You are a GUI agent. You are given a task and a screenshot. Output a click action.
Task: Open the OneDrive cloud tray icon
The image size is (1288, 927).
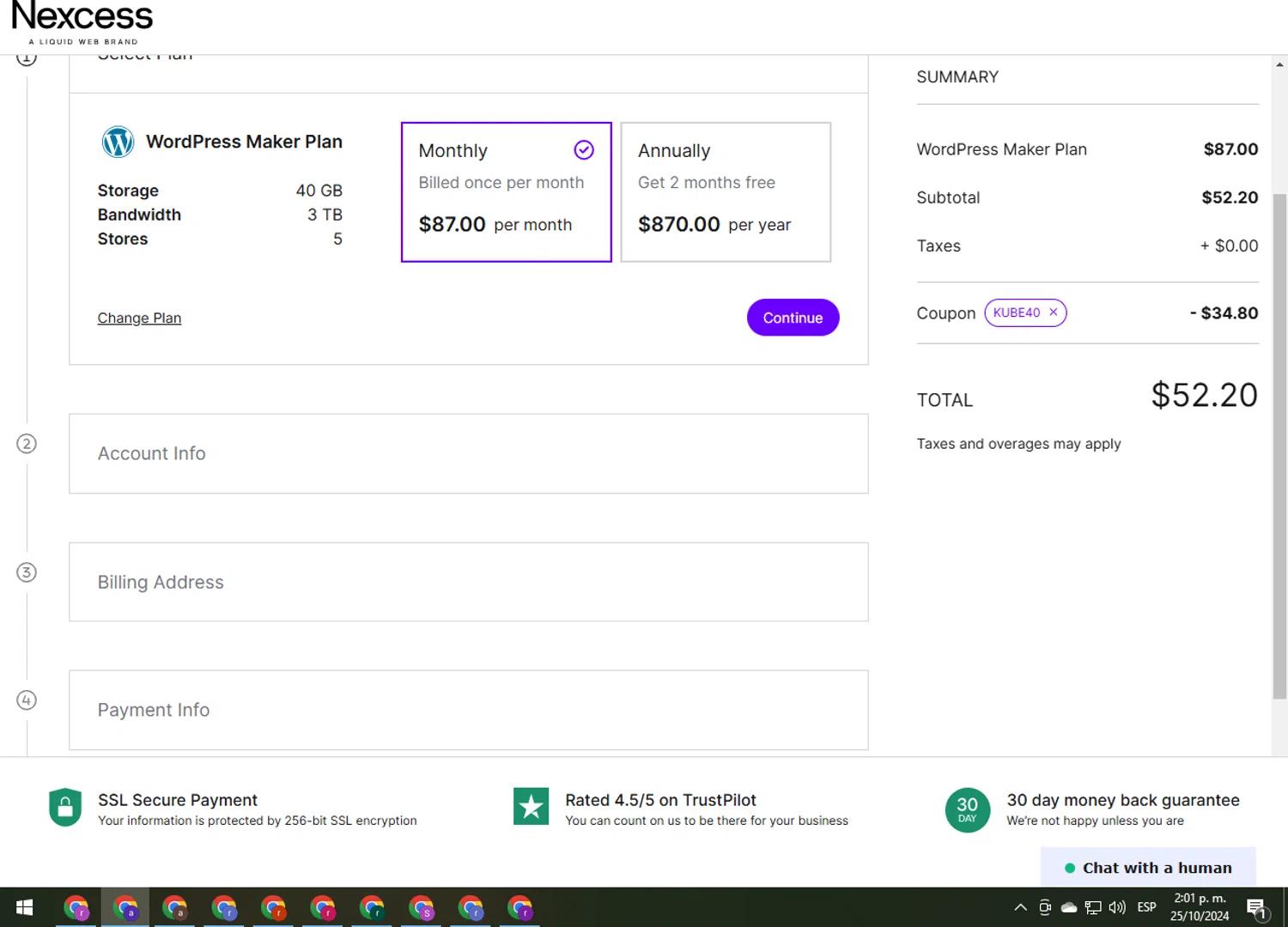coord(1069,907)
